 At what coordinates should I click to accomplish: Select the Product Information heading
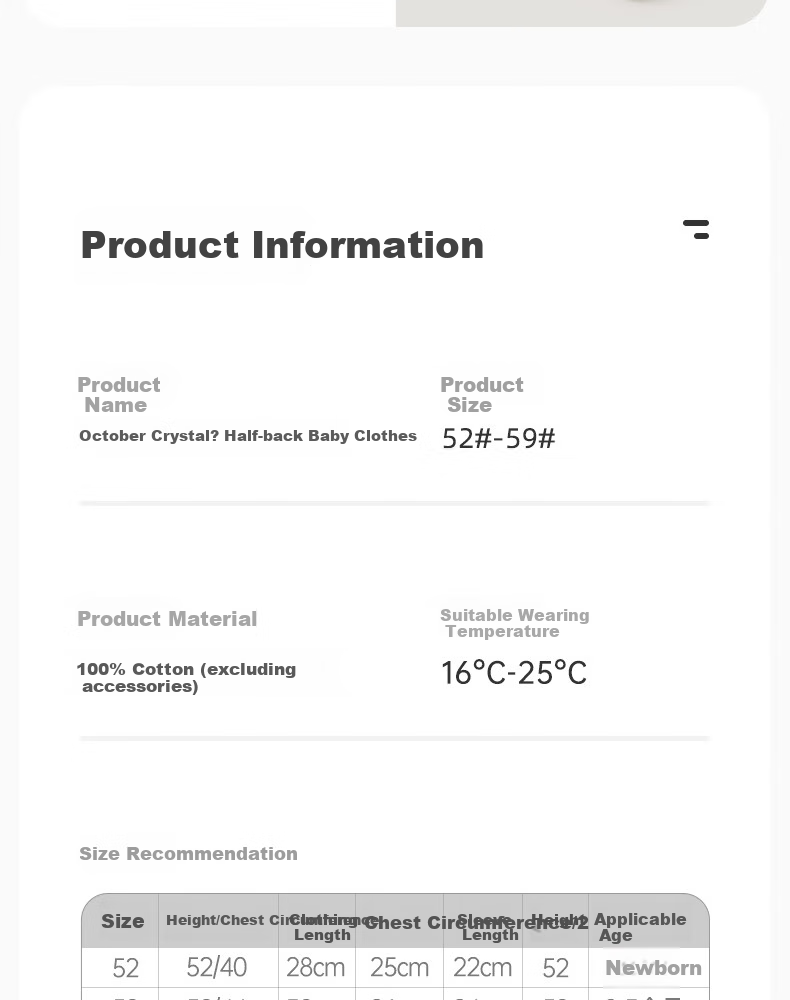point(282,245)
